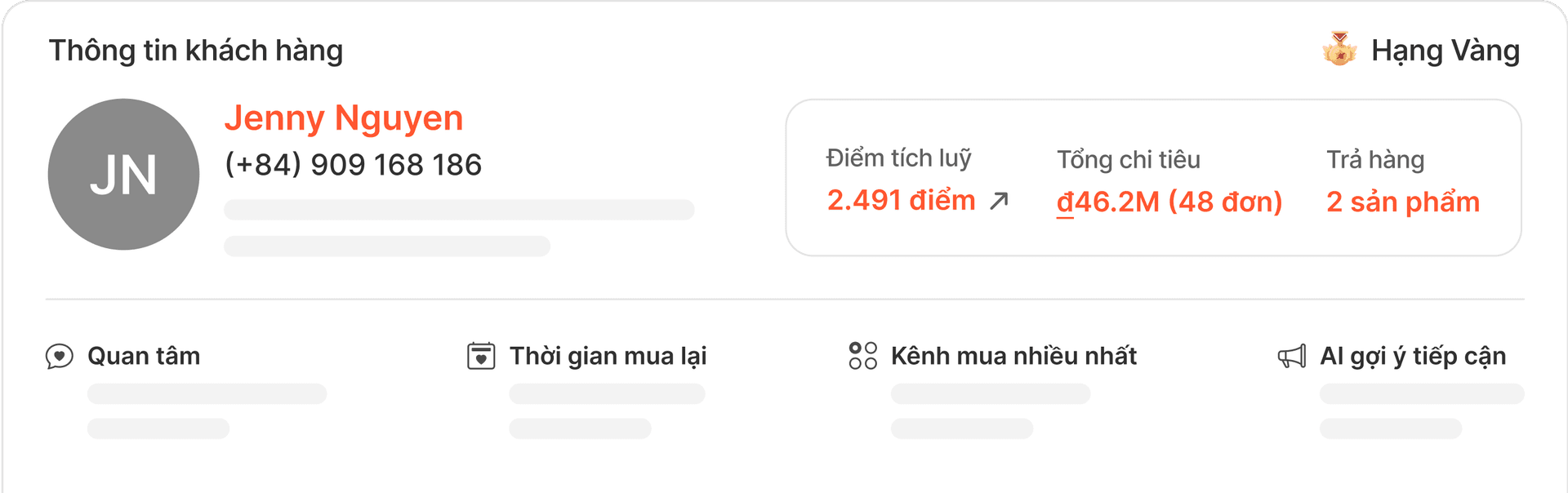Click the arrow icon beside 2.491 điểm

[999, 201]
